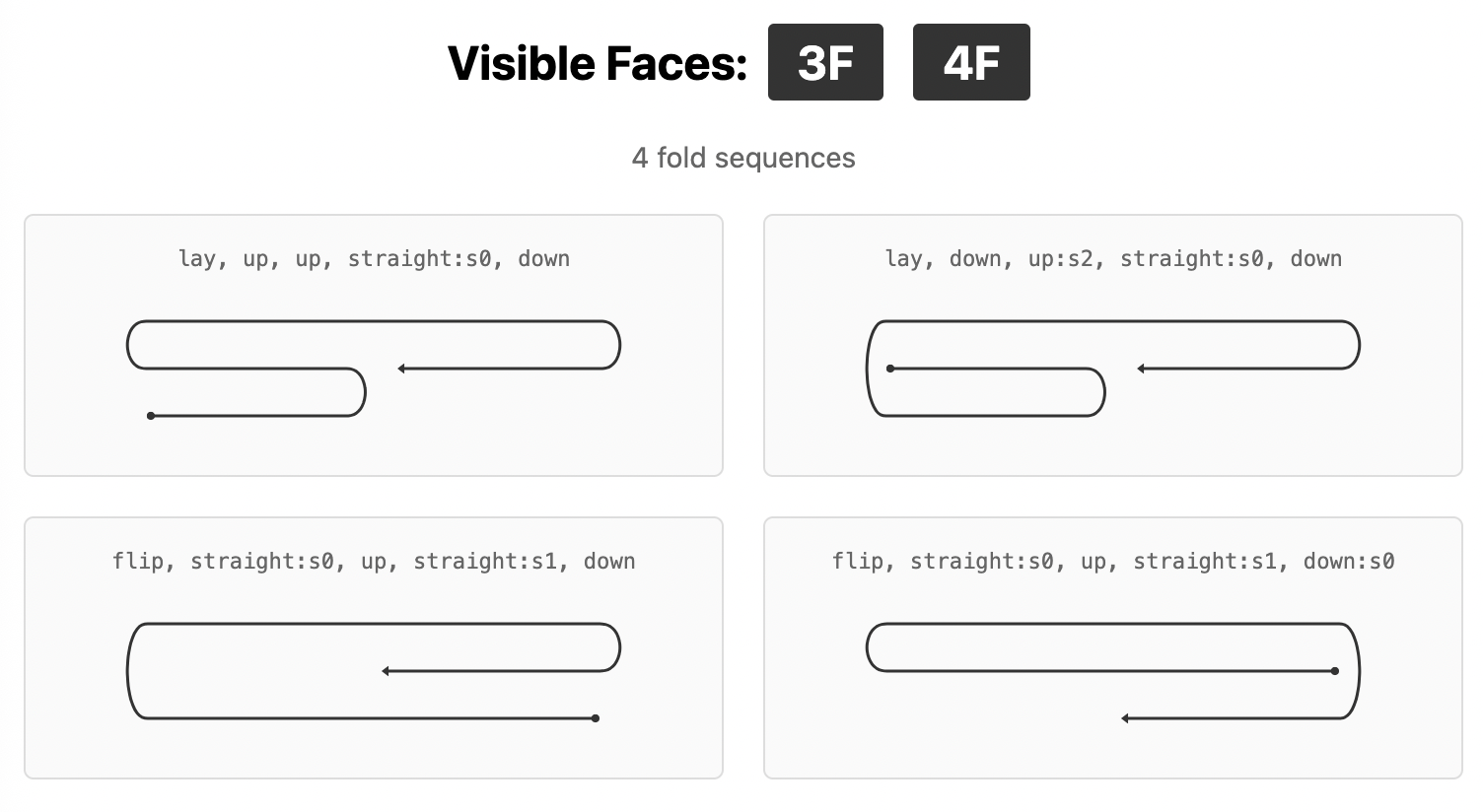
Task: Open the bottom-right fold sequence card
Action: pos(1112,647)
